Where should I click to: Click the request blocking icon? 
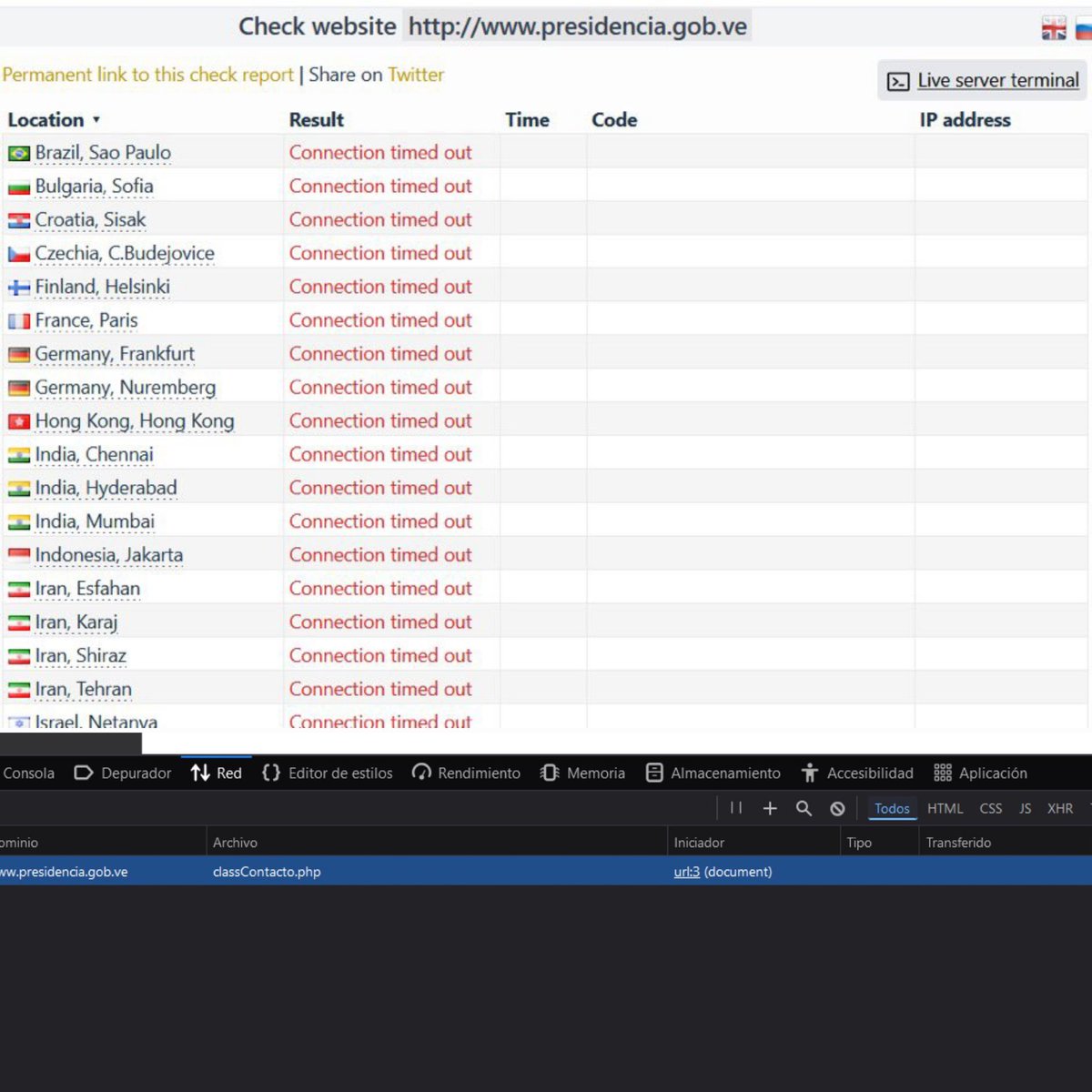click(837, 808)
